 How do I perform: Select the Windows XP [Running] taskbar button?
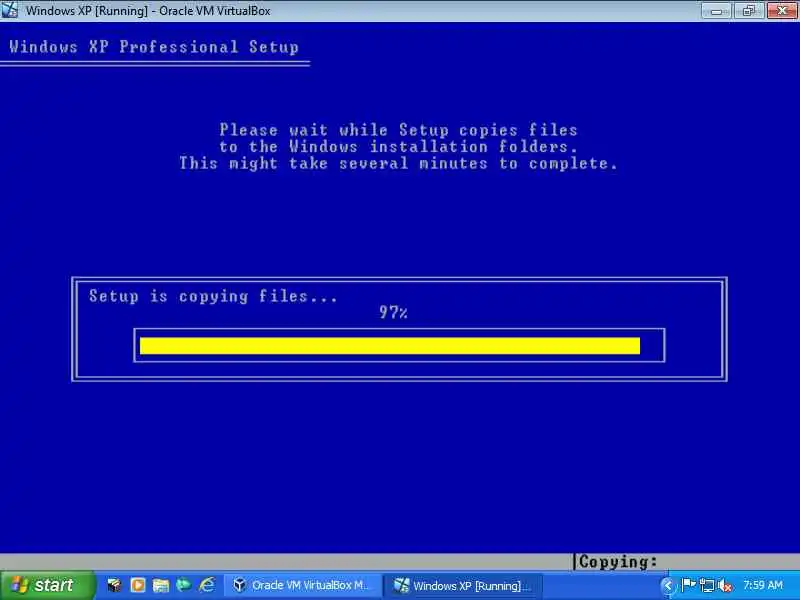[463, 585]
